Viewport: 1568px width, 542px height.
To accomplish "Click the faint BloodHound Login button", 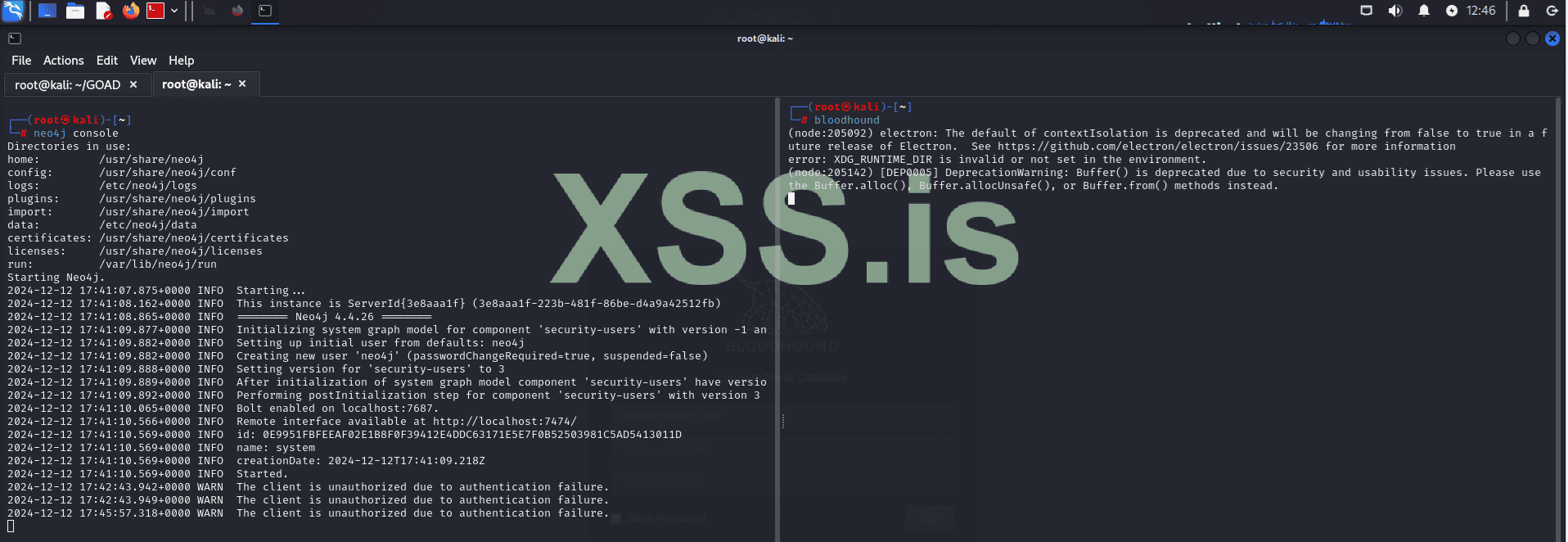I will [929, 519].
